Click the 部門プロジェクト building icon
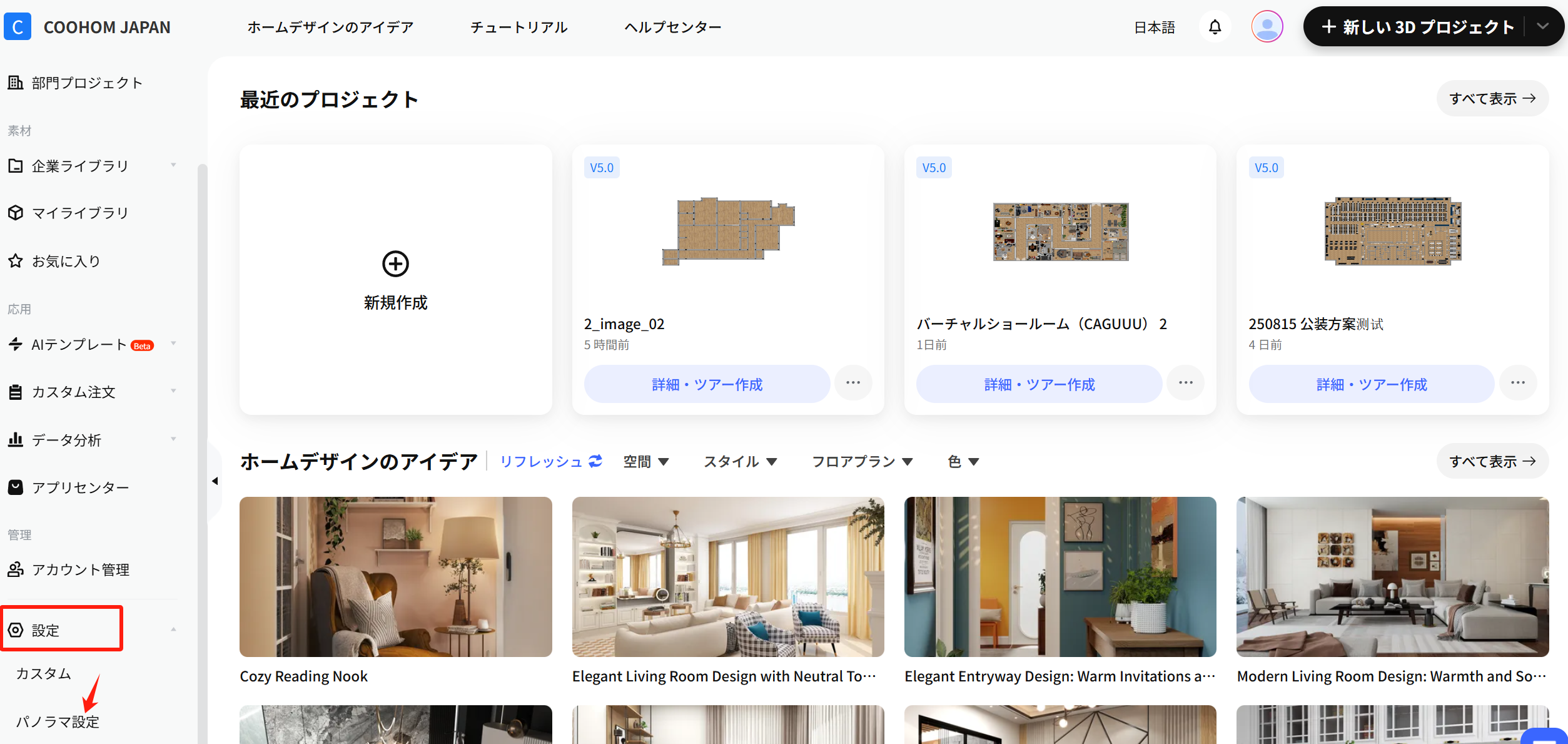The width and height of the screenshot is (1568, 744). point(16,83)
